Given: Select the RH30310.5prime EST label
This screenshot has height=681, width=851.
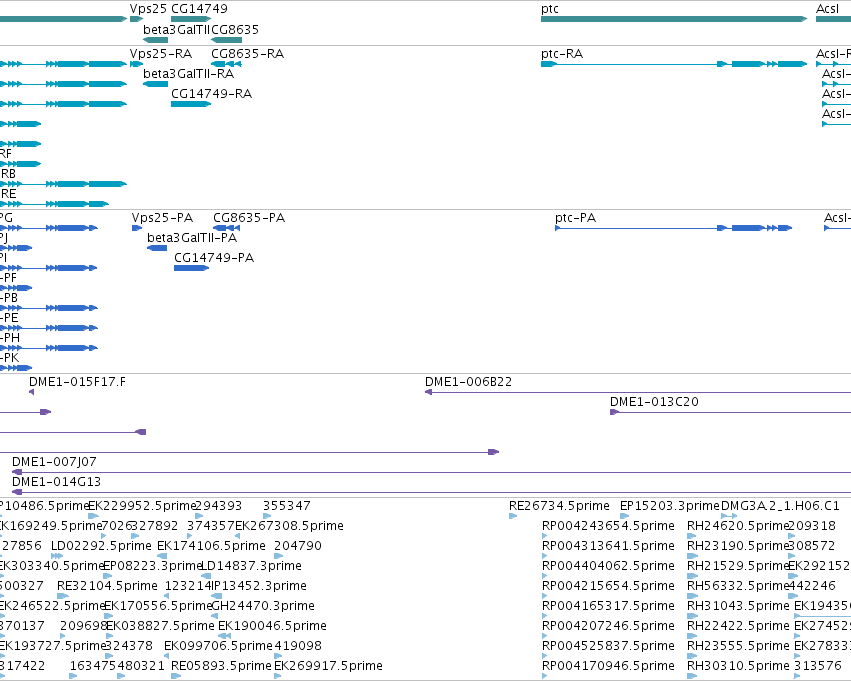Looking at the screenshot, I should 738,666.
